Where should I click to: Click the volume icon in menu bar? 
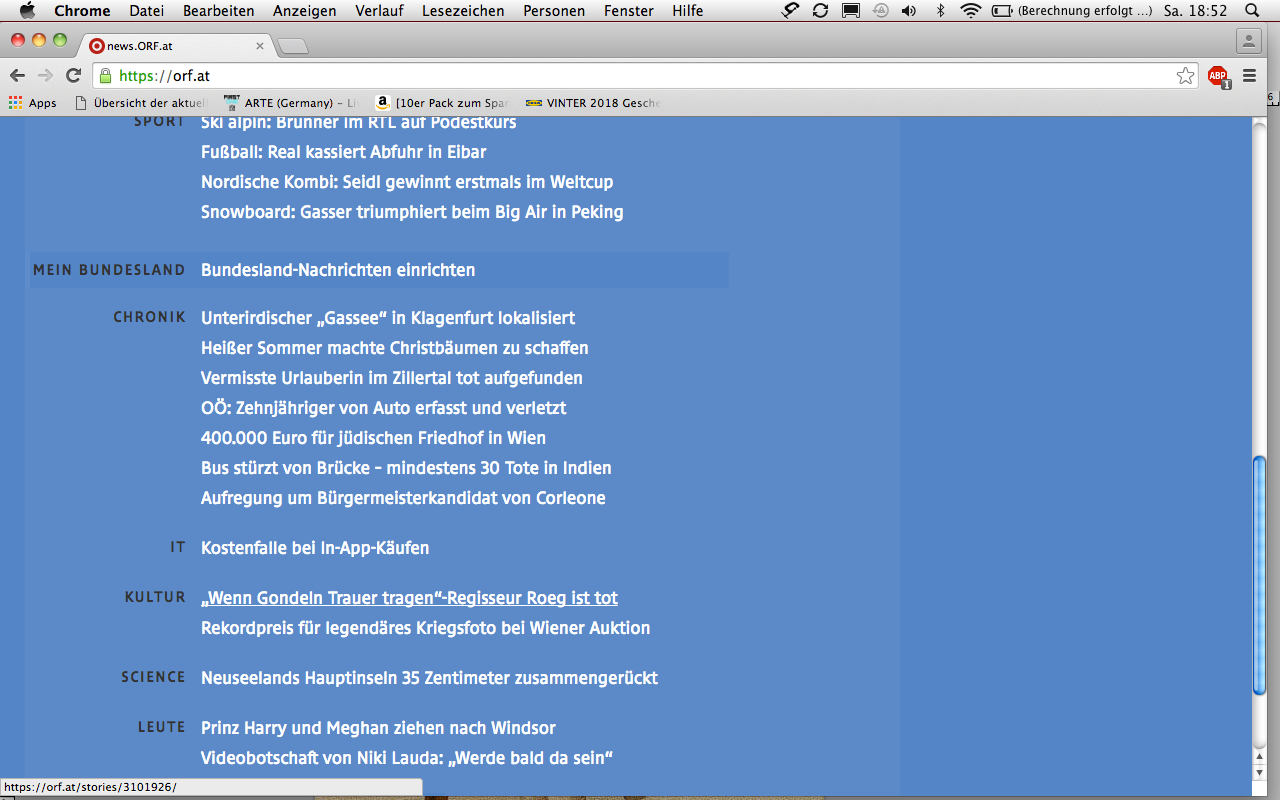click(908, 11)
